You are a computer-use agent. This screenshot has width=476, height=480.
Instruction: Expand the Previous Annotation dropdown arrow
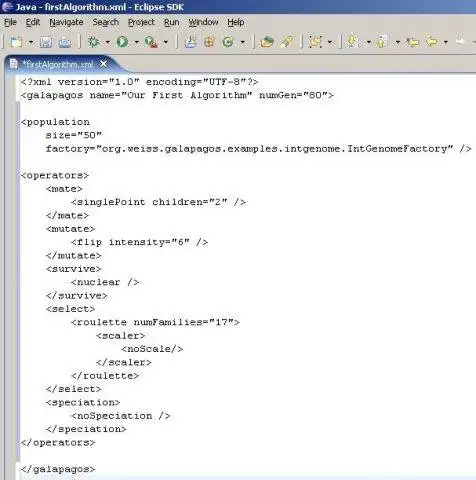tap(398, 42)
